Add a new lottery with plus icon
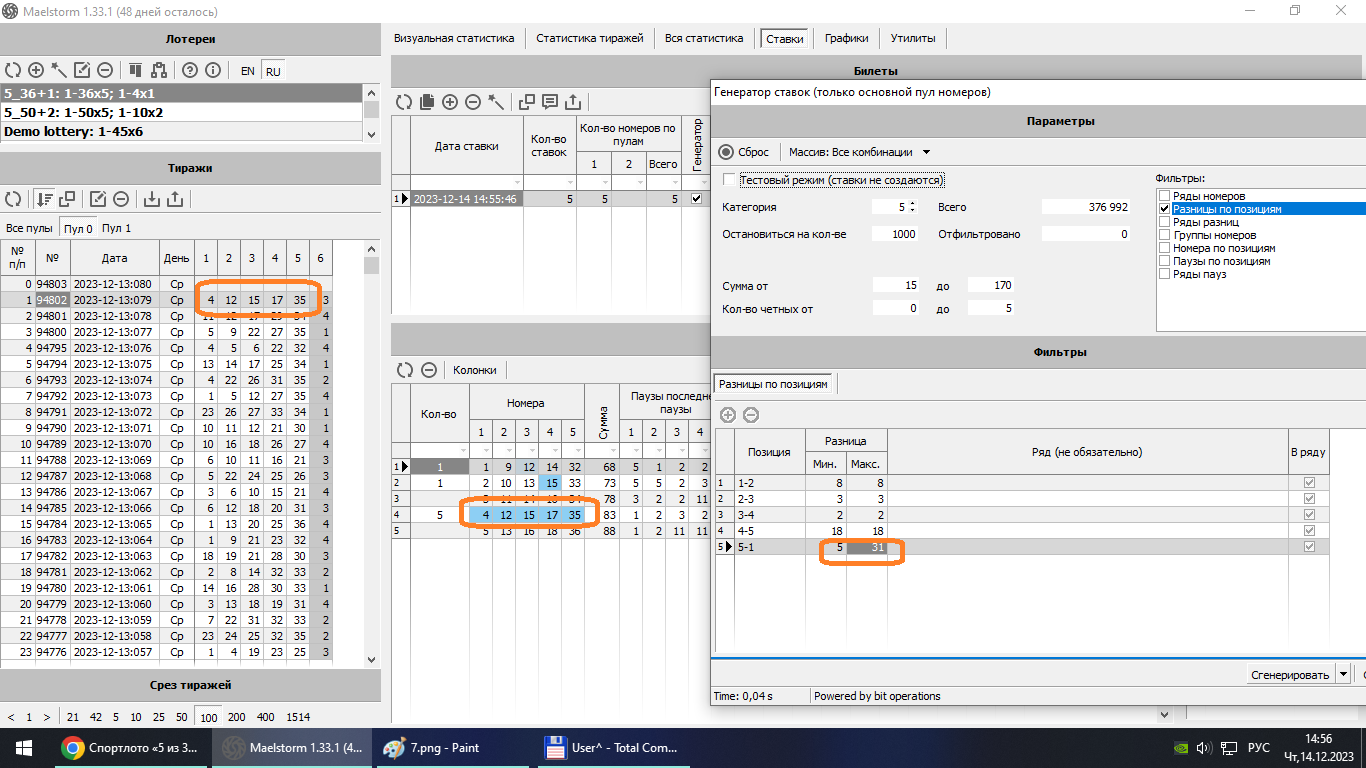1366x768 pixels. (x=36, y=70)
